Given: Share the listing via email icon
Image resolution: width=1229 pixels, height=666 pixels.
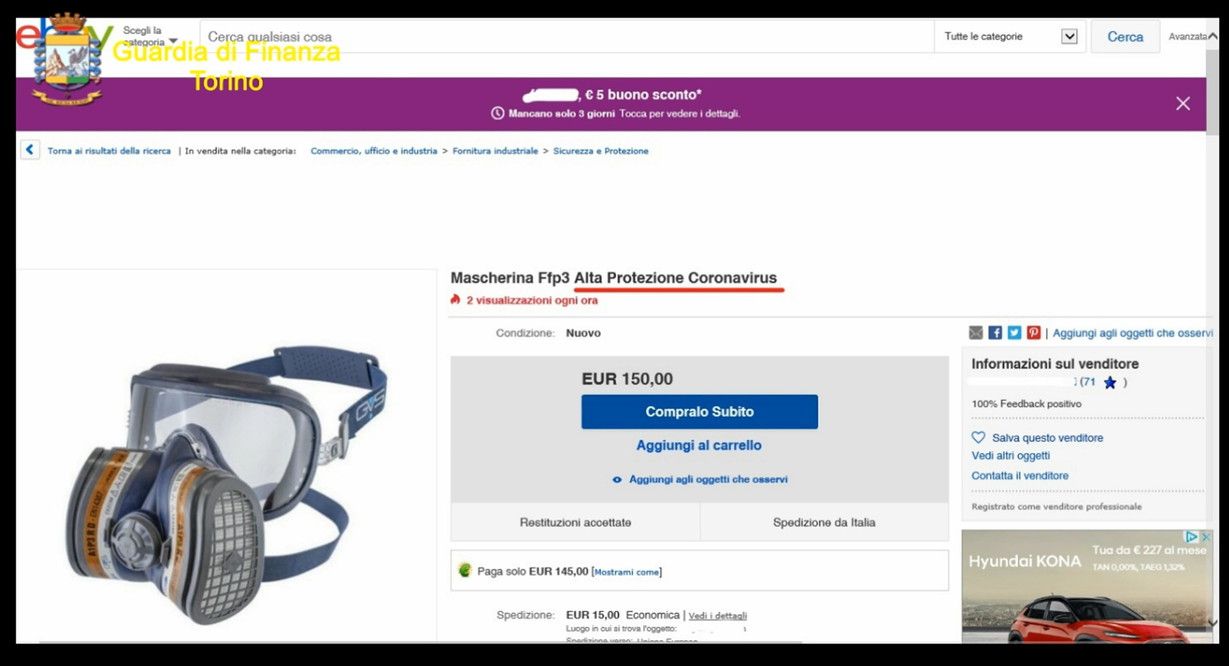Looking at the screenshot, I should click(x=976, y=333).
